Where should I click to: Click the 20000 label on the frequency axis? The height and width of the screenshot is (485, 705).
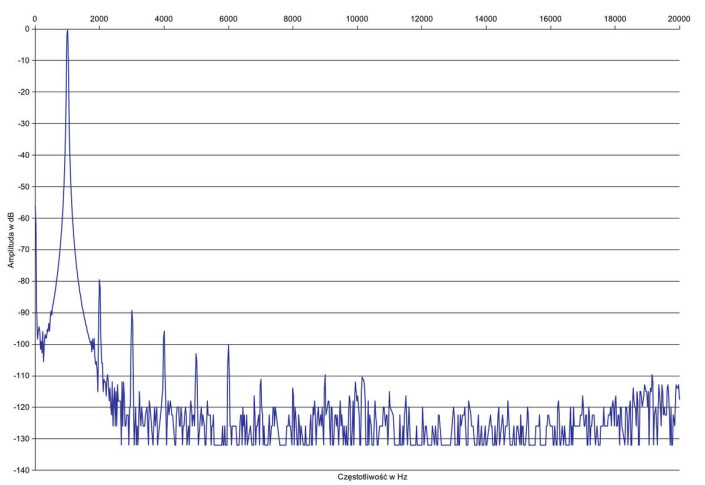pos(680,19)
